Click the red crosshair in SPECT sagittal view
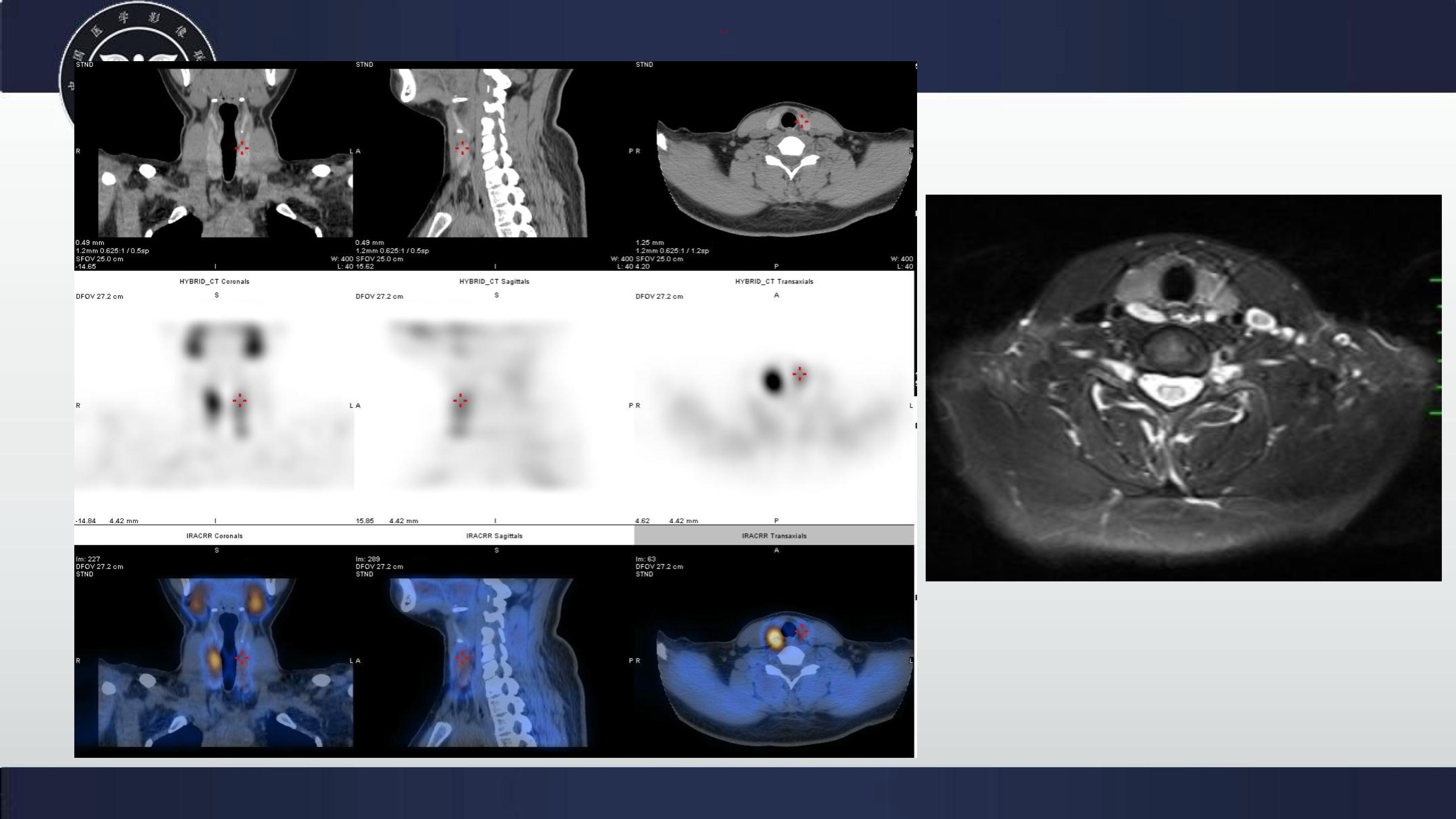 tap(460, 401)
